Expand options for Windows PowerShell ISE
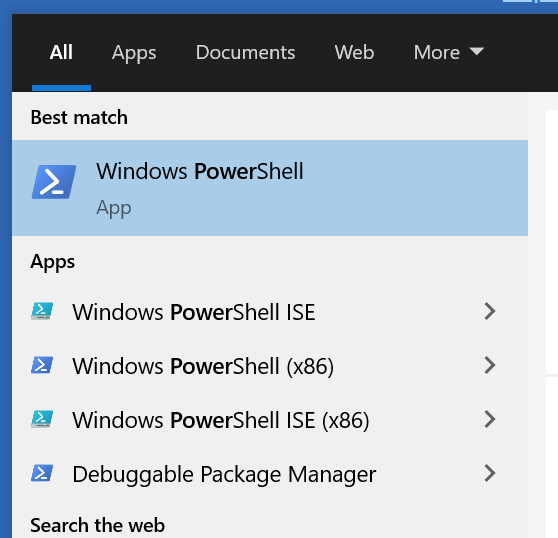Image resolution: width=558 pixels, height=538 pixels. pos(490,311)
